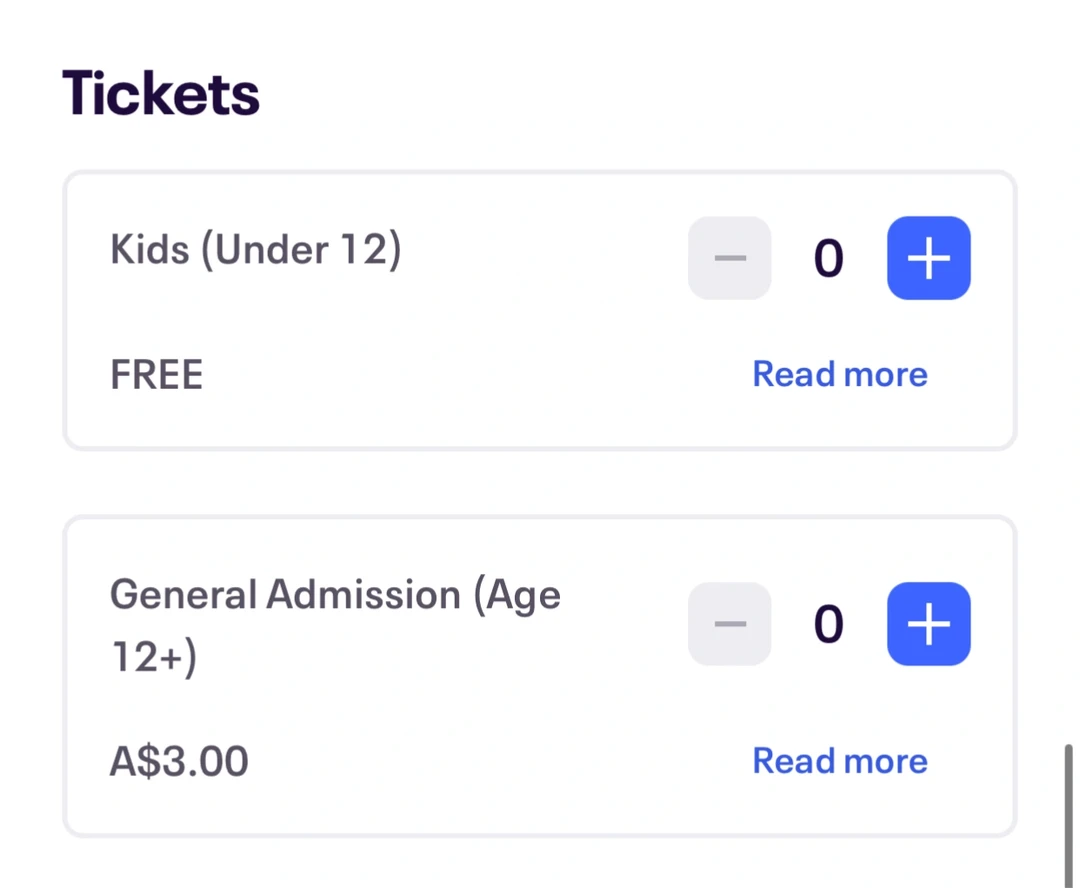Viewport: 1080px width, 888px height.
Task: Click the A$3.00 price label
Action: pos(179,762)
